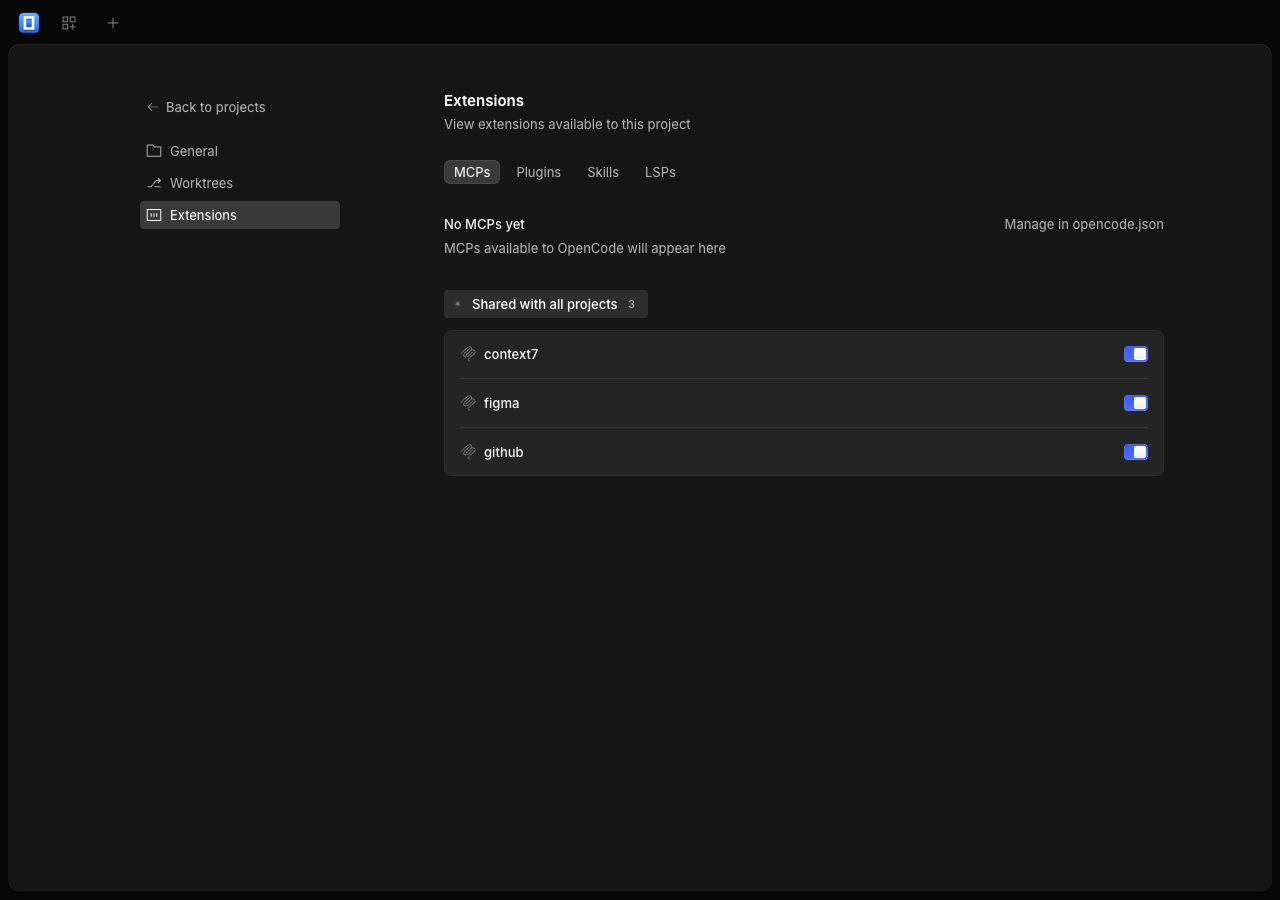Image resolution: width=1280 pixels, height=900 pixels.
Task: Click the github MCP icon
Action: (x=468, y=452)
